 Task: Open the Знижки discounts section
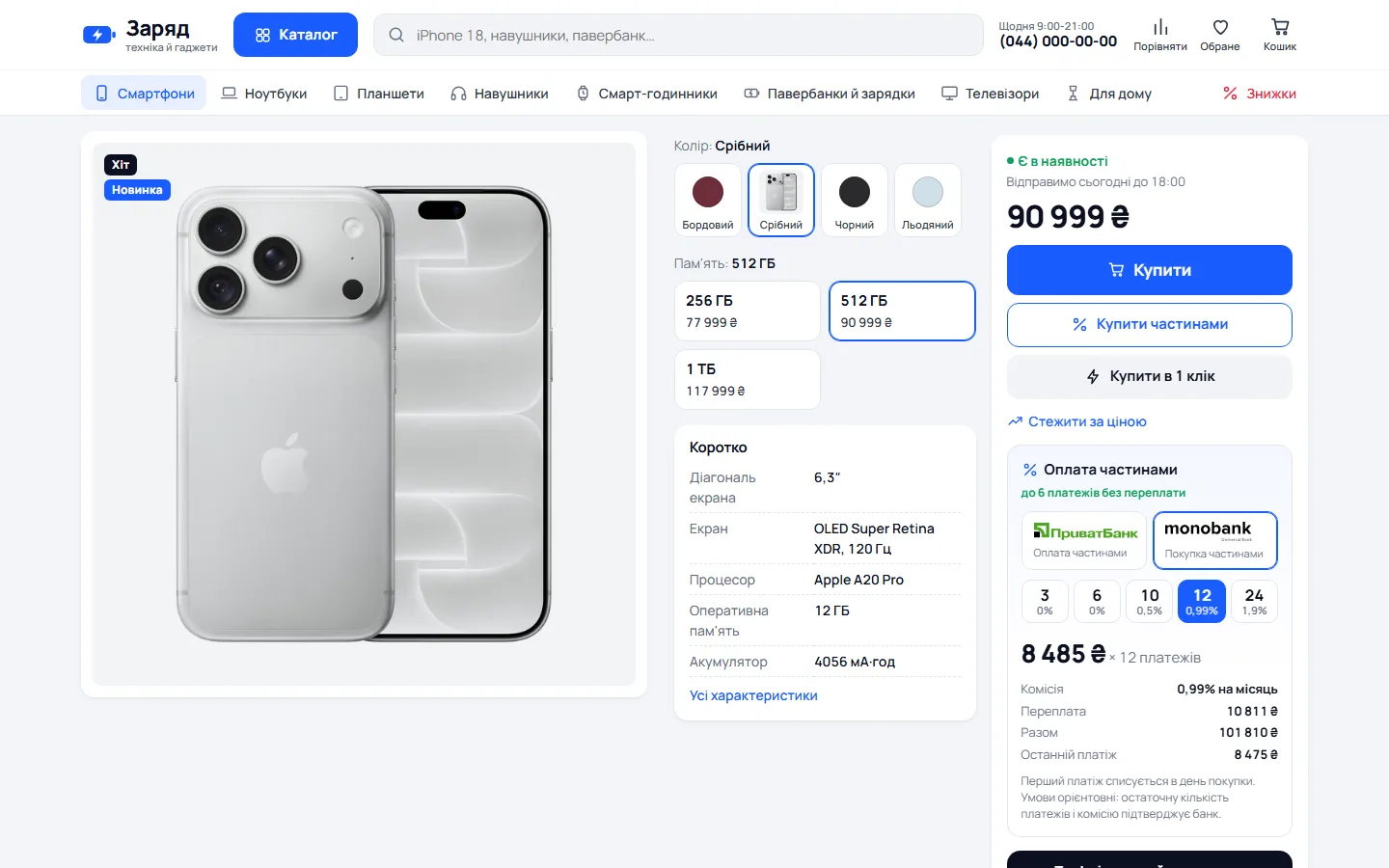pyautogui.click(x=1260, y=94)
